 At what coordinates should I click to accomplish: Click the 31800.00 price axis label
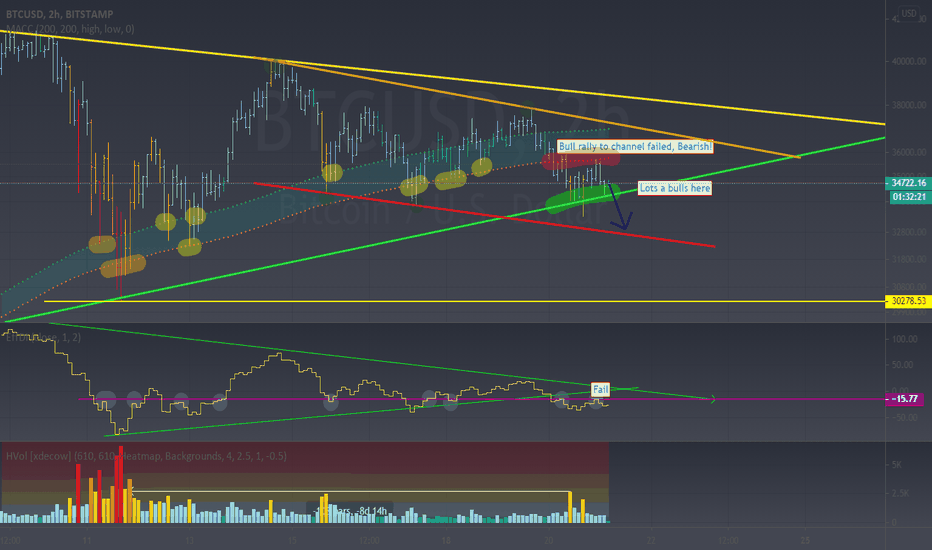(908, 259)
